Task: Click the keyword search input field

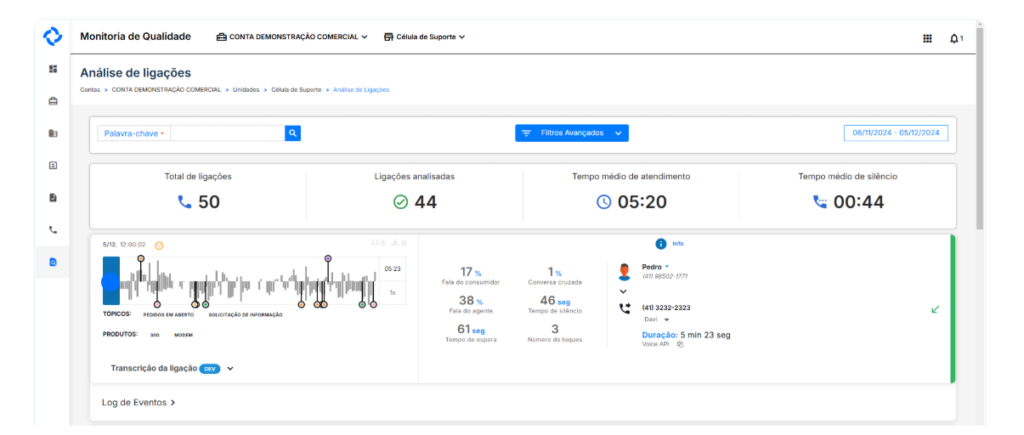Action: (227, 133)
